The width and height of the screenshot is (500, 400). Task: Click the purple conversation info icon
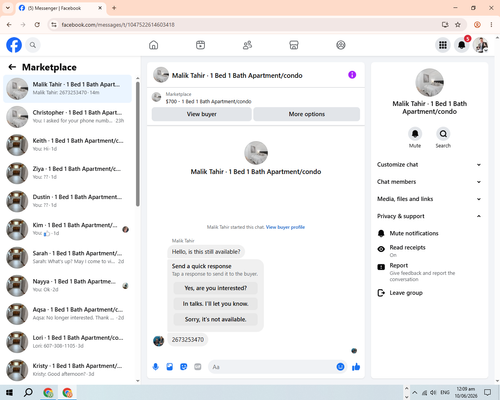click(x=352, y=75)
